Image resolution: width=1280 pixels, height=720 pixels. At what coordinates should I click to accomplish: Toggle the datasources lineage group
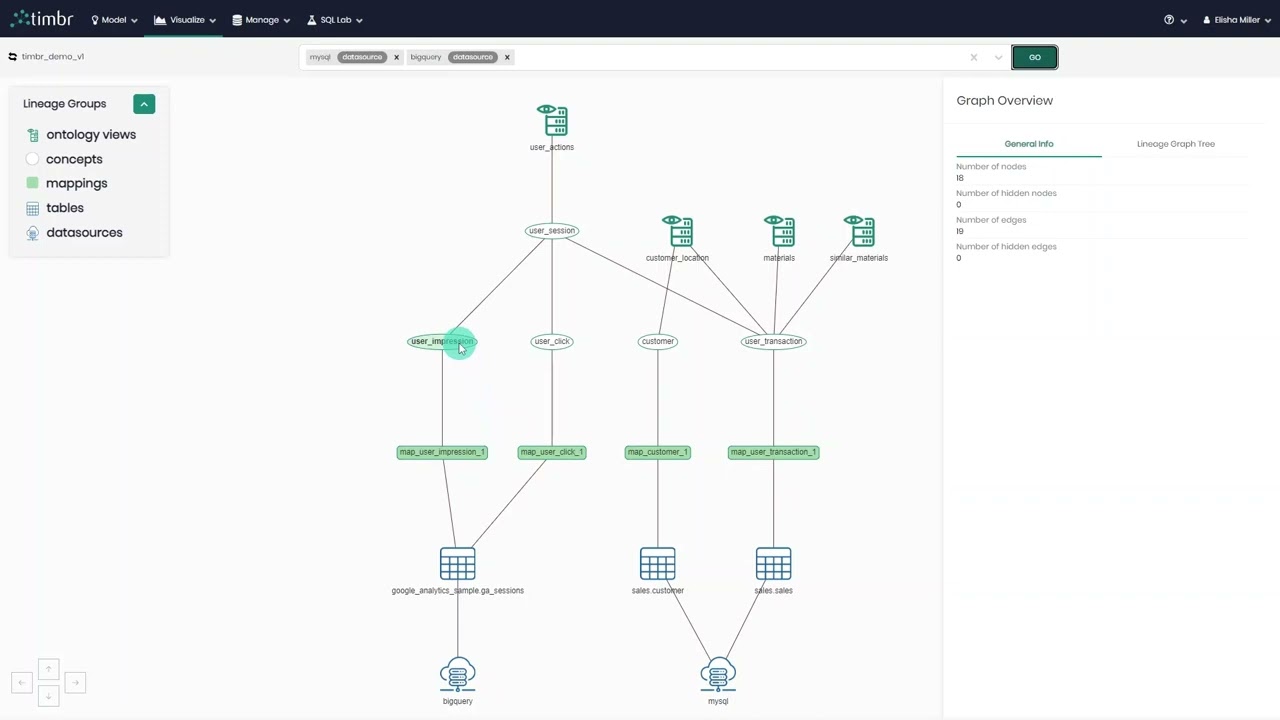click(x=74, y=232)
